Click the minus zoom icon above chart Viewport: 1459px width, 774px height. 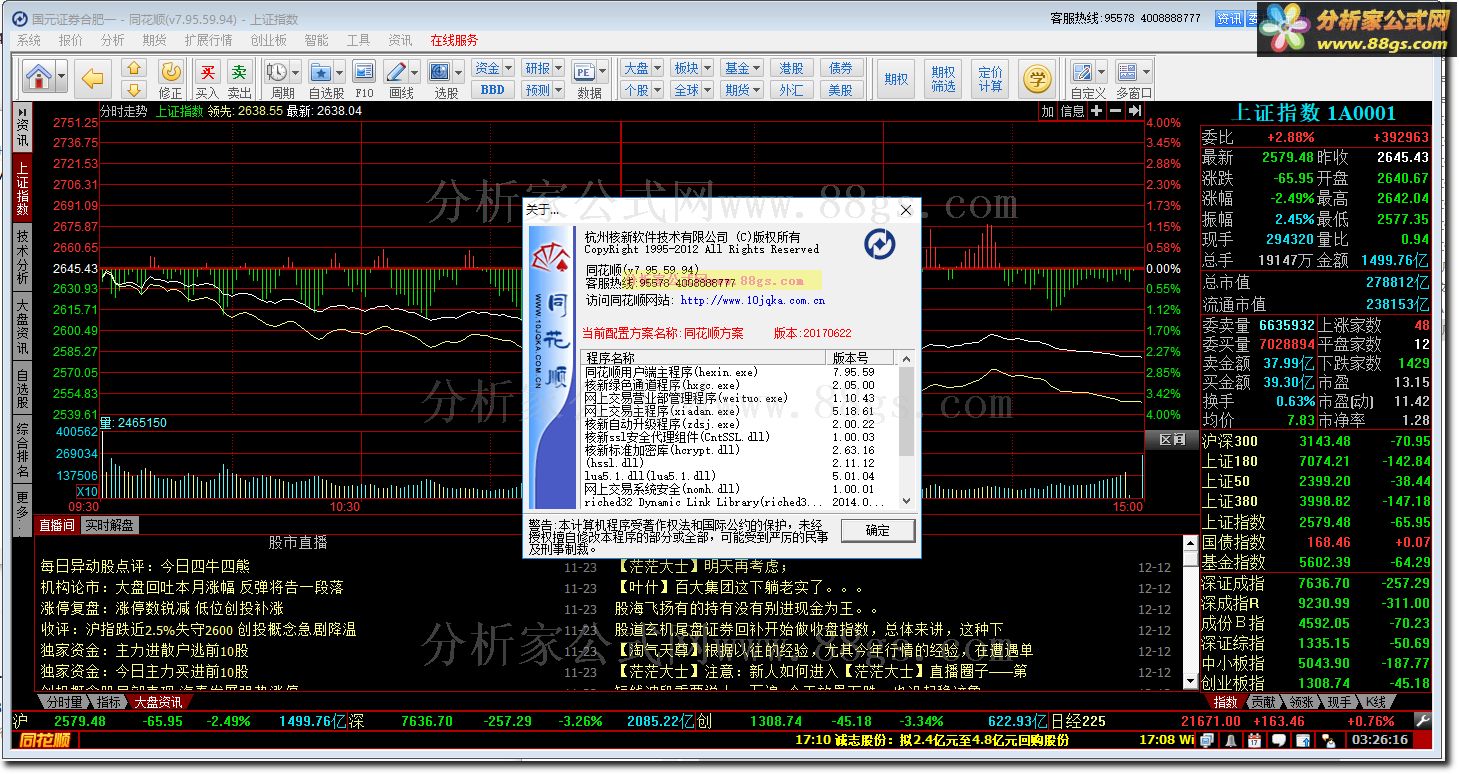(1115, 111)
